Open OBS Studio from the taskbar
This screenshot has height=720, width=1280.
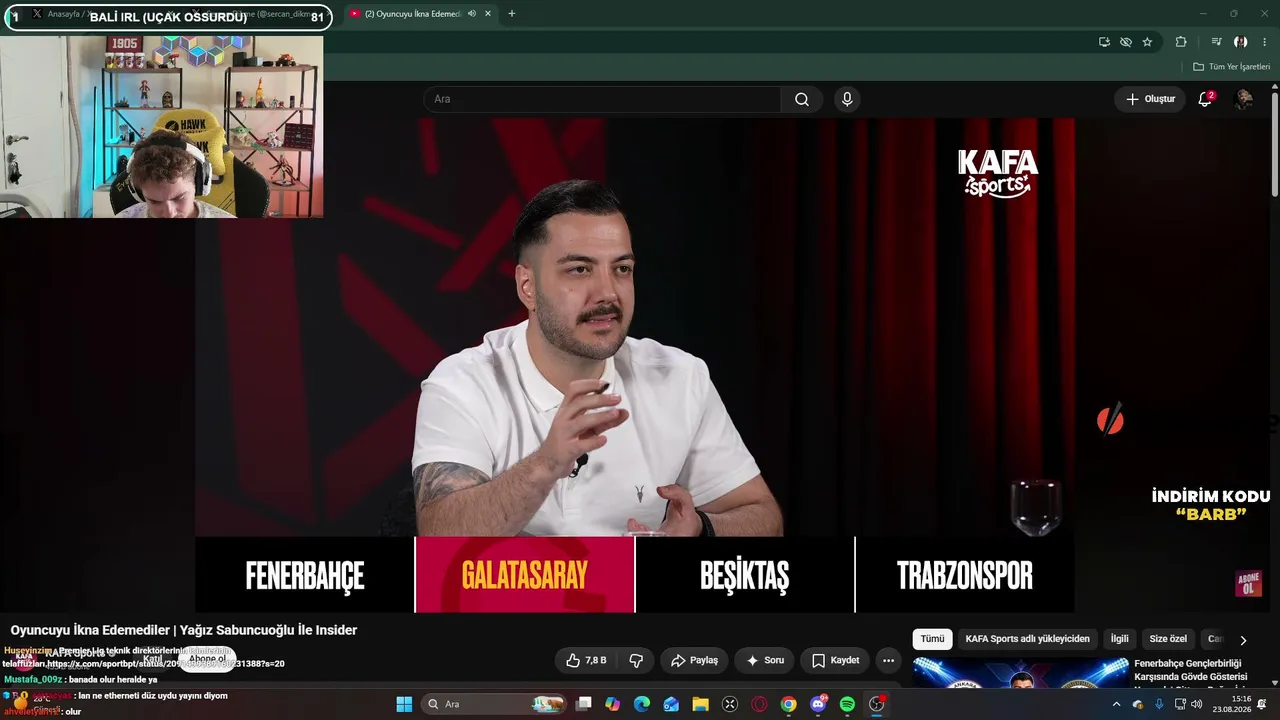click(x=877, y=704)
